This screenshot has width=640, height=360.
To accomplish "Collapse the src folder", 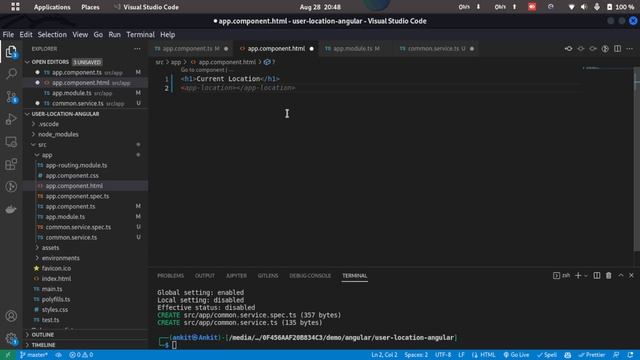I will tap(42, 144).
